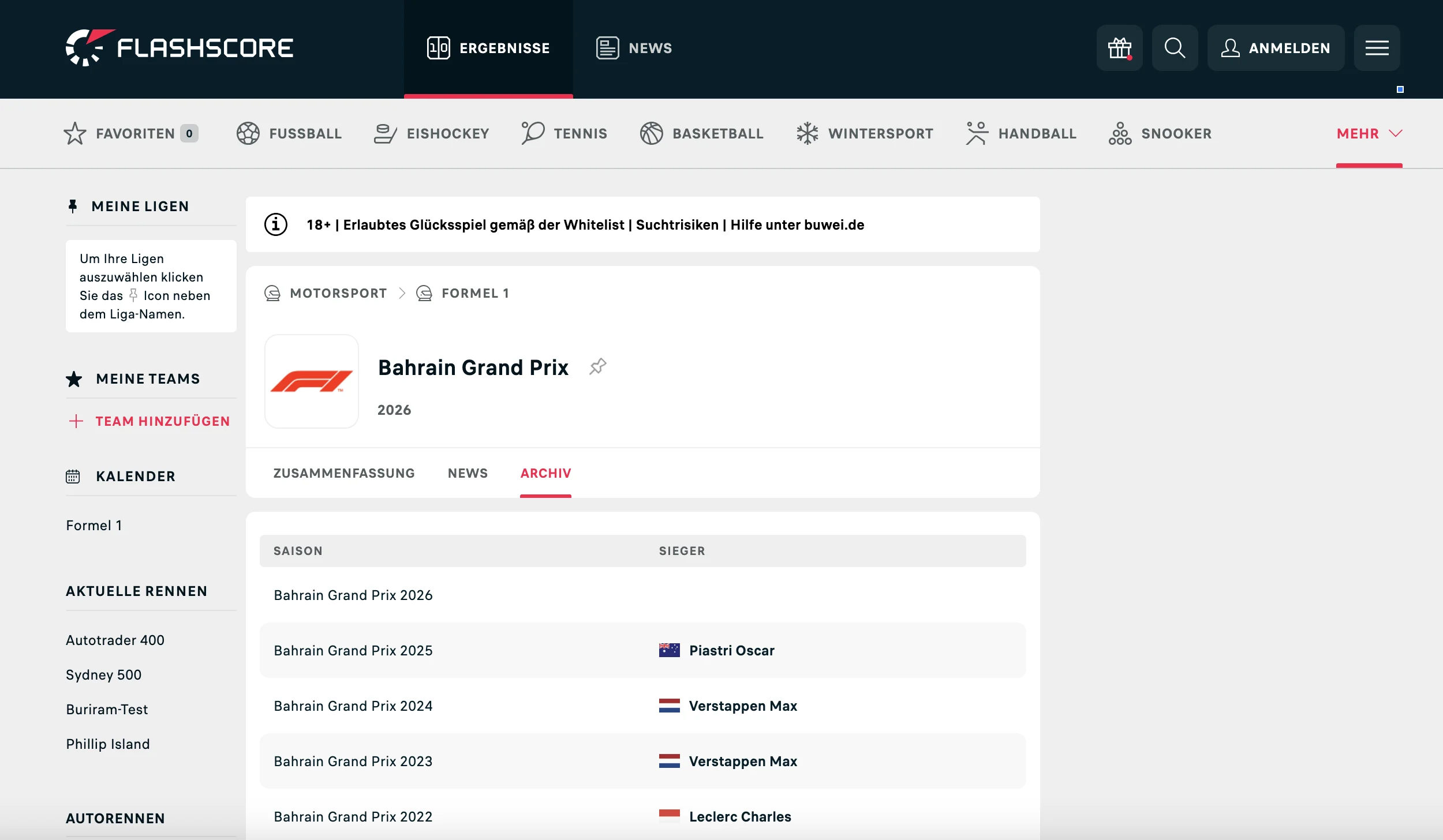The height and width of the screenshot is (840, 1443).
Task: Open Favoriten star icon
Action: tap(75, 133)
